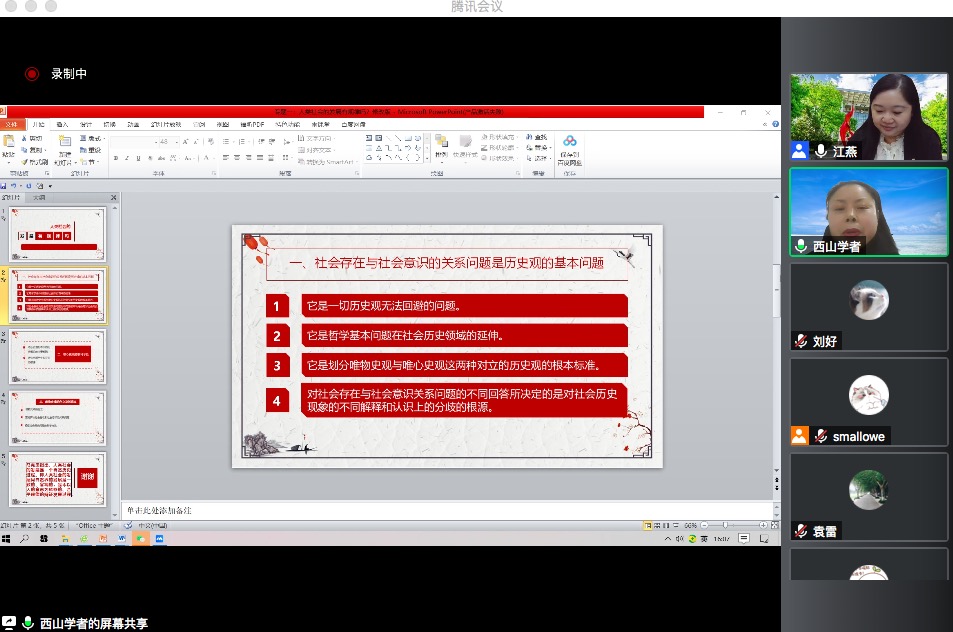Open the Font Size dropdown
The width and height of the screenshot is (953, 632).
click(x=175, y=142)
